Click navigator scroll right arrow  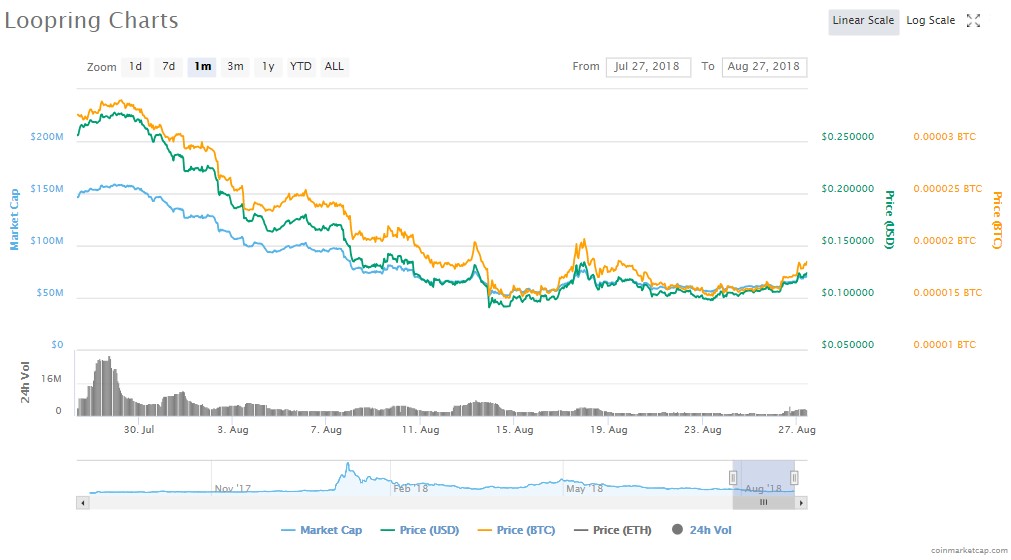(801, 503)
